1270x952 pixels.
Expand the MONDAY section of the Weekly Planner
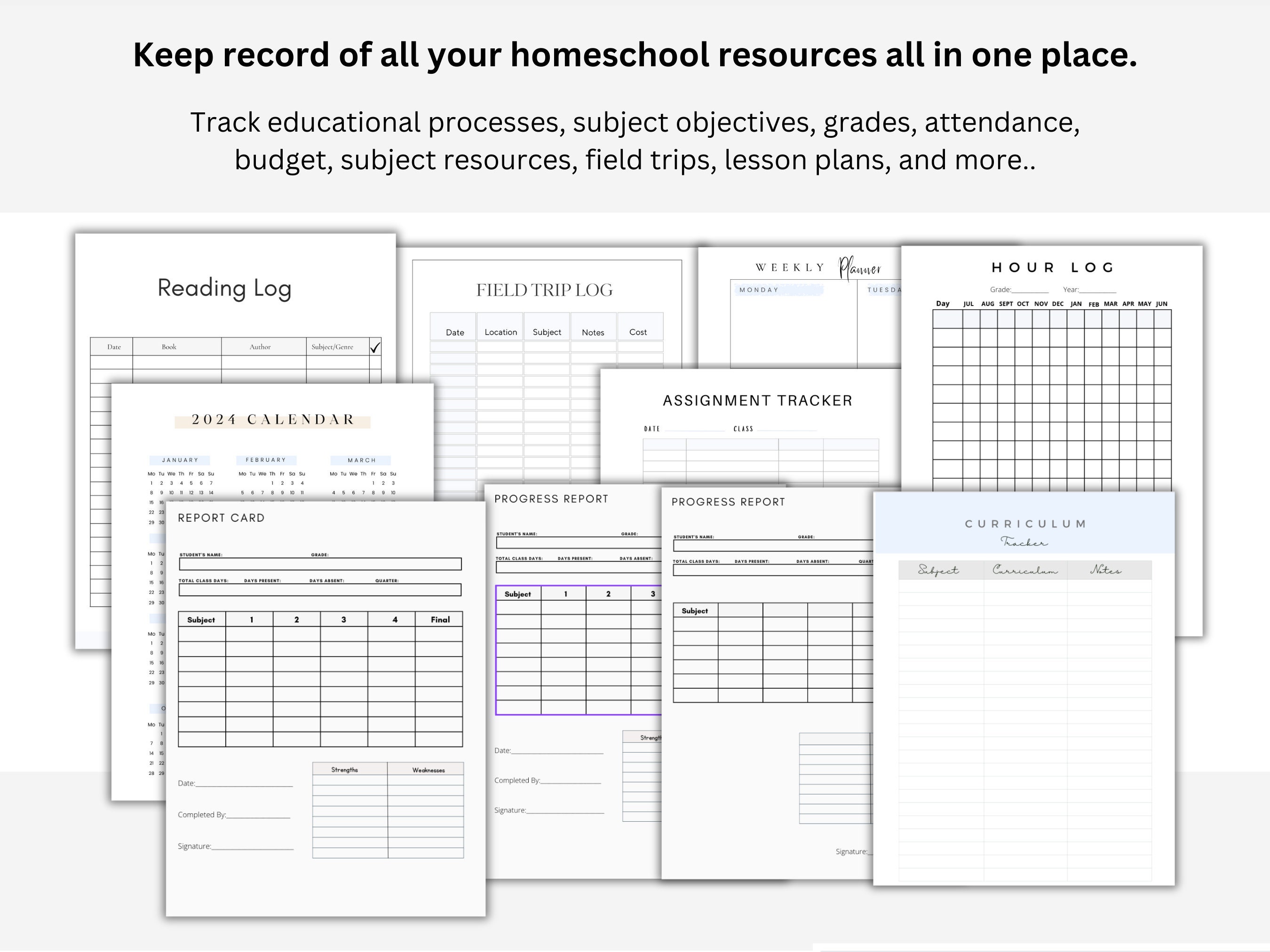pos(760,290)
